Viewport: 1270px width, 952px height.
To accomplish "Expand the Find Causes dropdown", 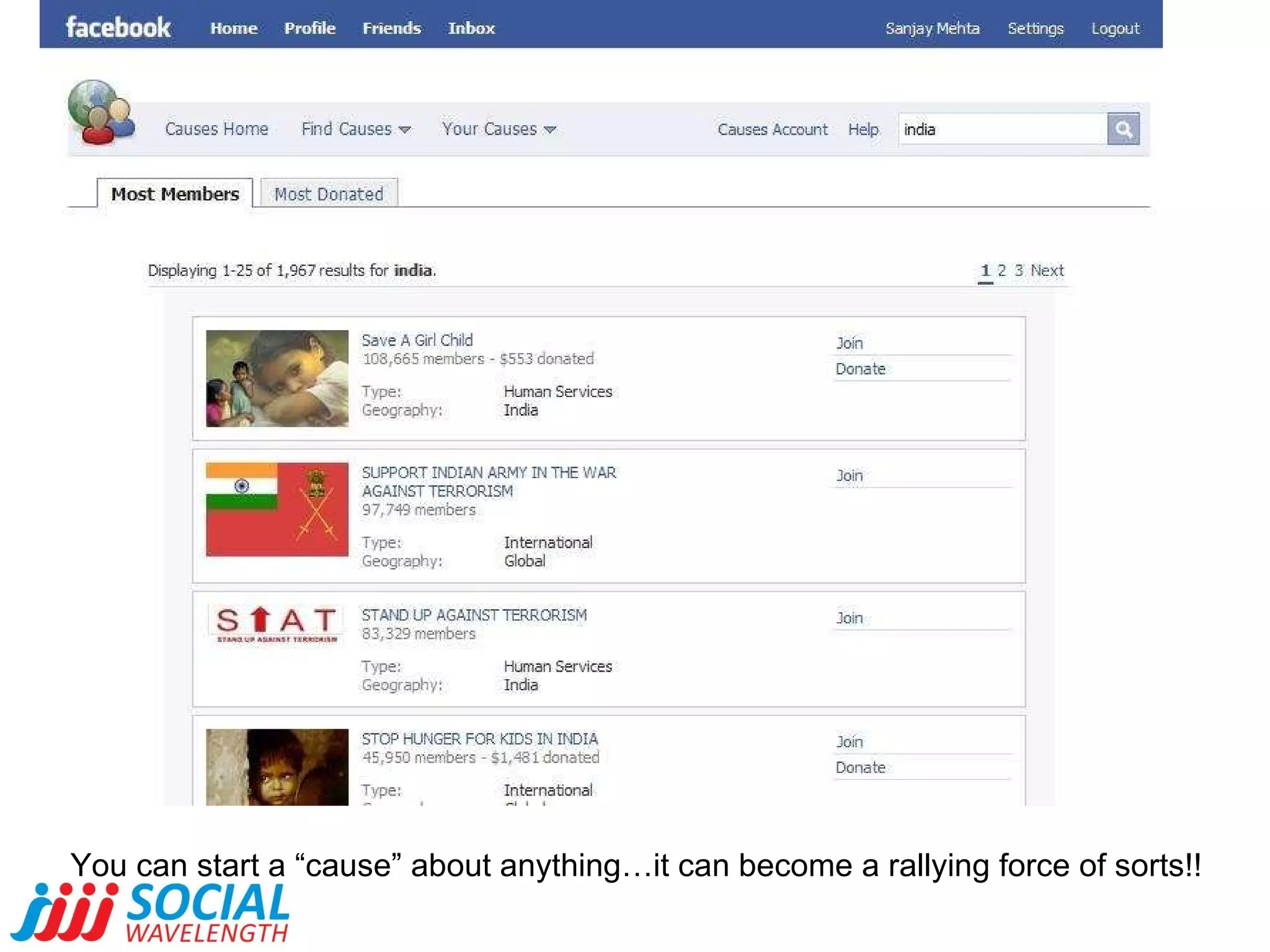I will coord(356,129).
